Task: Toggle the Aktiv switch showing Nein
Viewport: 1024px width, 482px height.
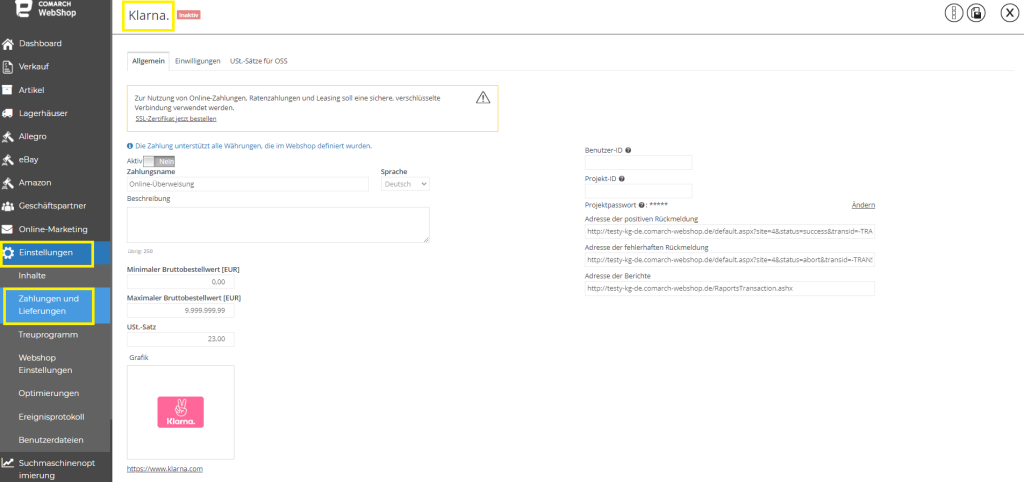Action: coord(160,161)
